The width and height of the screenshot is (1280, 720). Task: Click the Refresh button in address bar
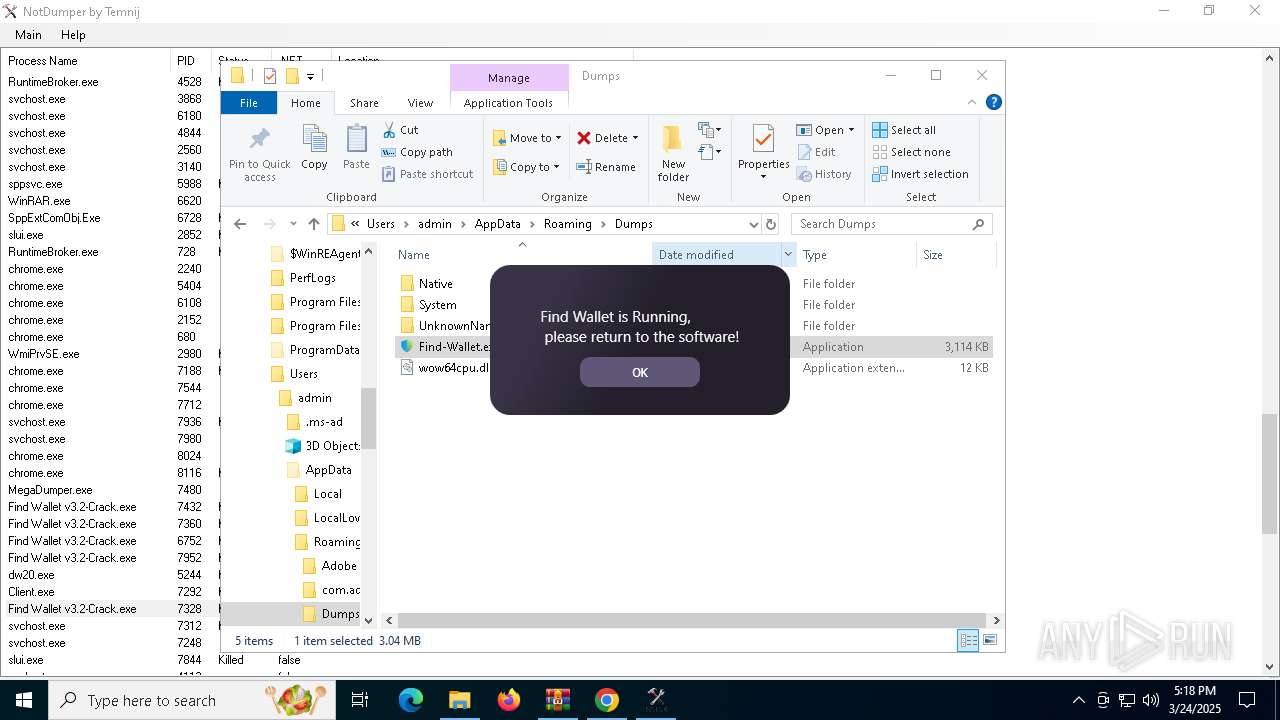[x=771, y=224]
